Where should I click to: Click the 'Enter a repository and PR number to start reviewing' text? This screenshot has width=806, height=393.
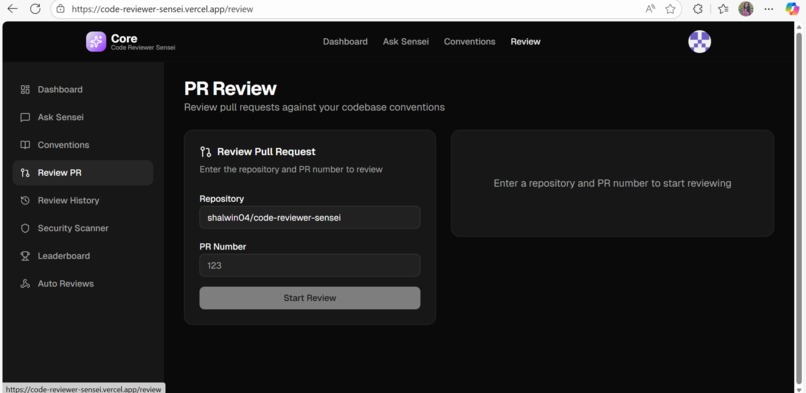click(x=612, y=183)
